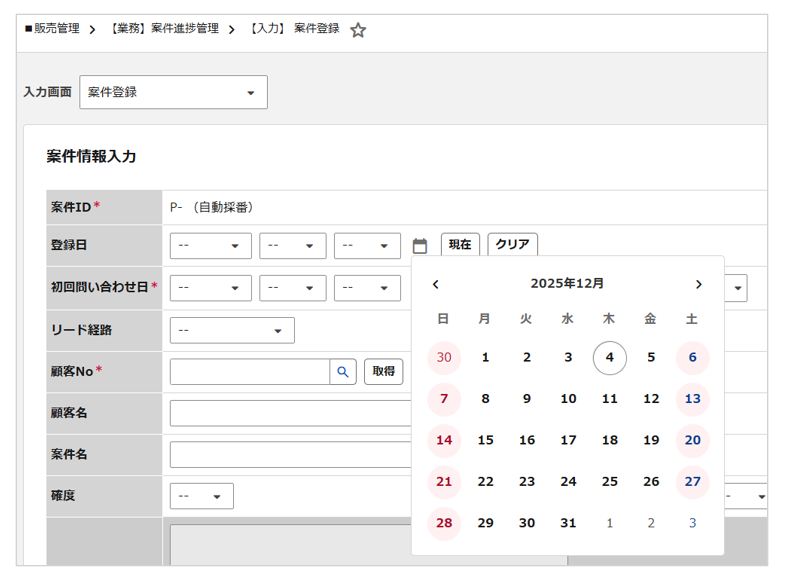Screen dimensions: 789x579
Task: Select December 29 in the calendar
Action: click(486, 523)
